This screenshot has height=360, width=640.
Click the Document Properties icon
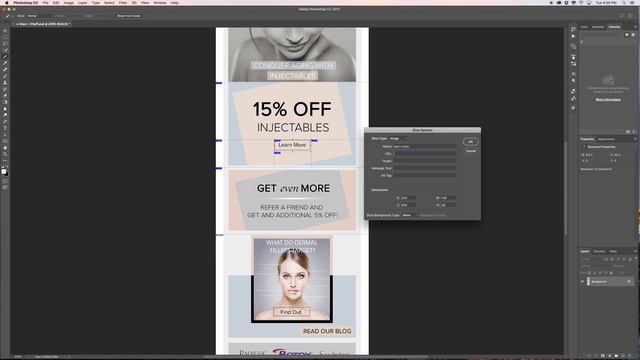pos(584,147)
